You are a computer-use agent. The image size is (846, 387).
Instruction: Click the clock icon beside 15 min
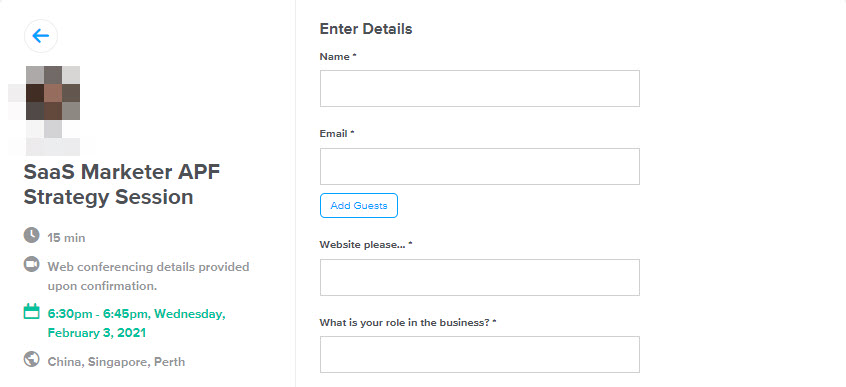tap(31, 235)
